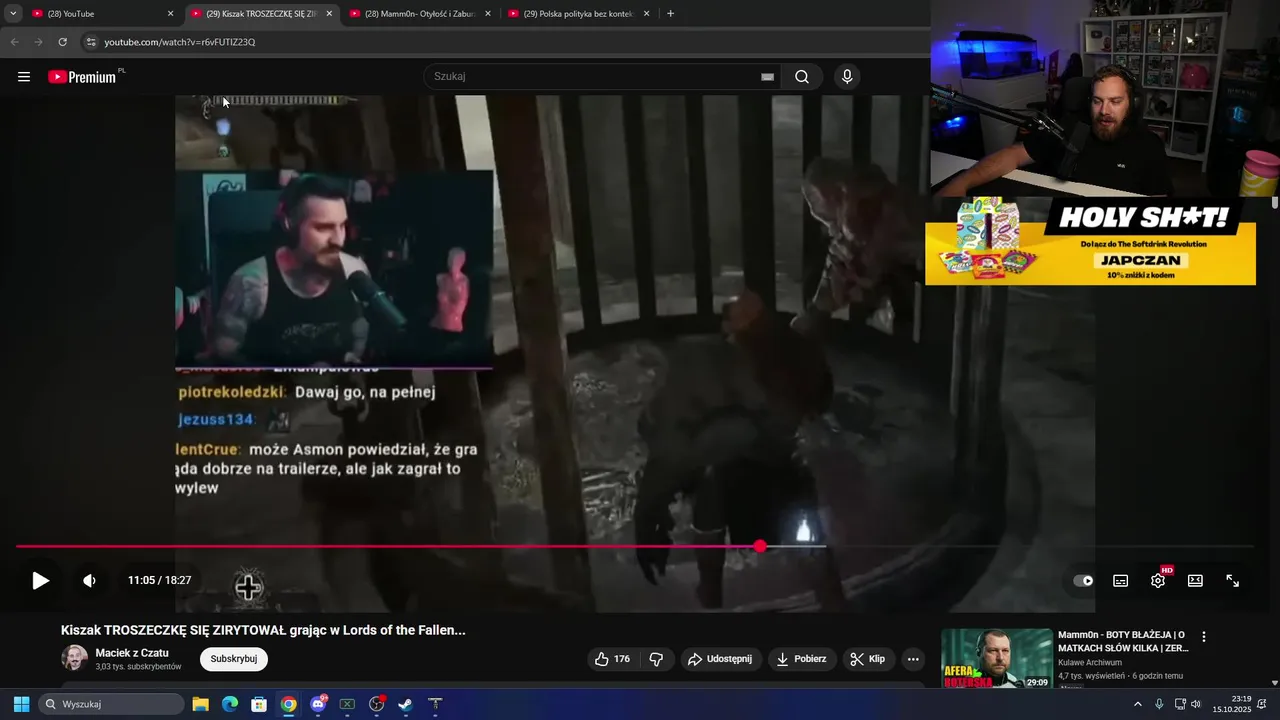This screenshot has height=720, width=1280.
Task: Switch to theater mode view
Action: coord(1195,580)
